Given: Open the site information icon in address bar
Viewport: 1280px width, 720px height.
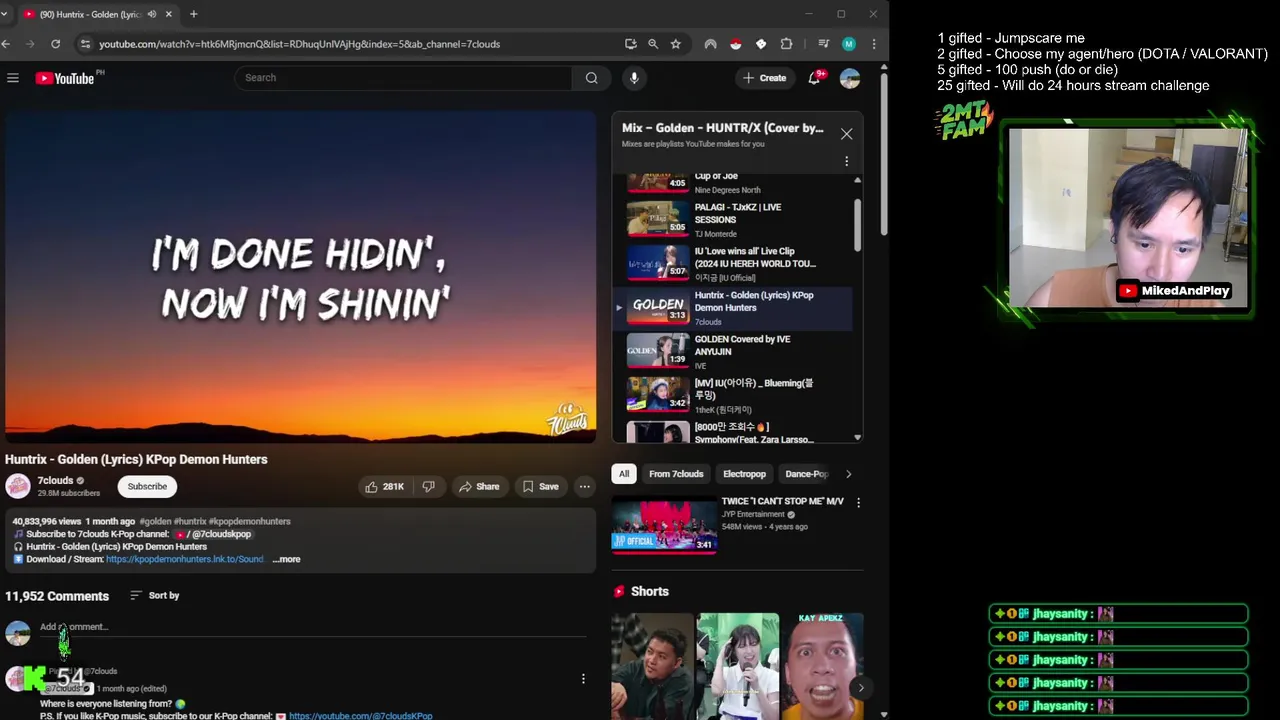Looking at the screenshot, I should coord(85,44).
